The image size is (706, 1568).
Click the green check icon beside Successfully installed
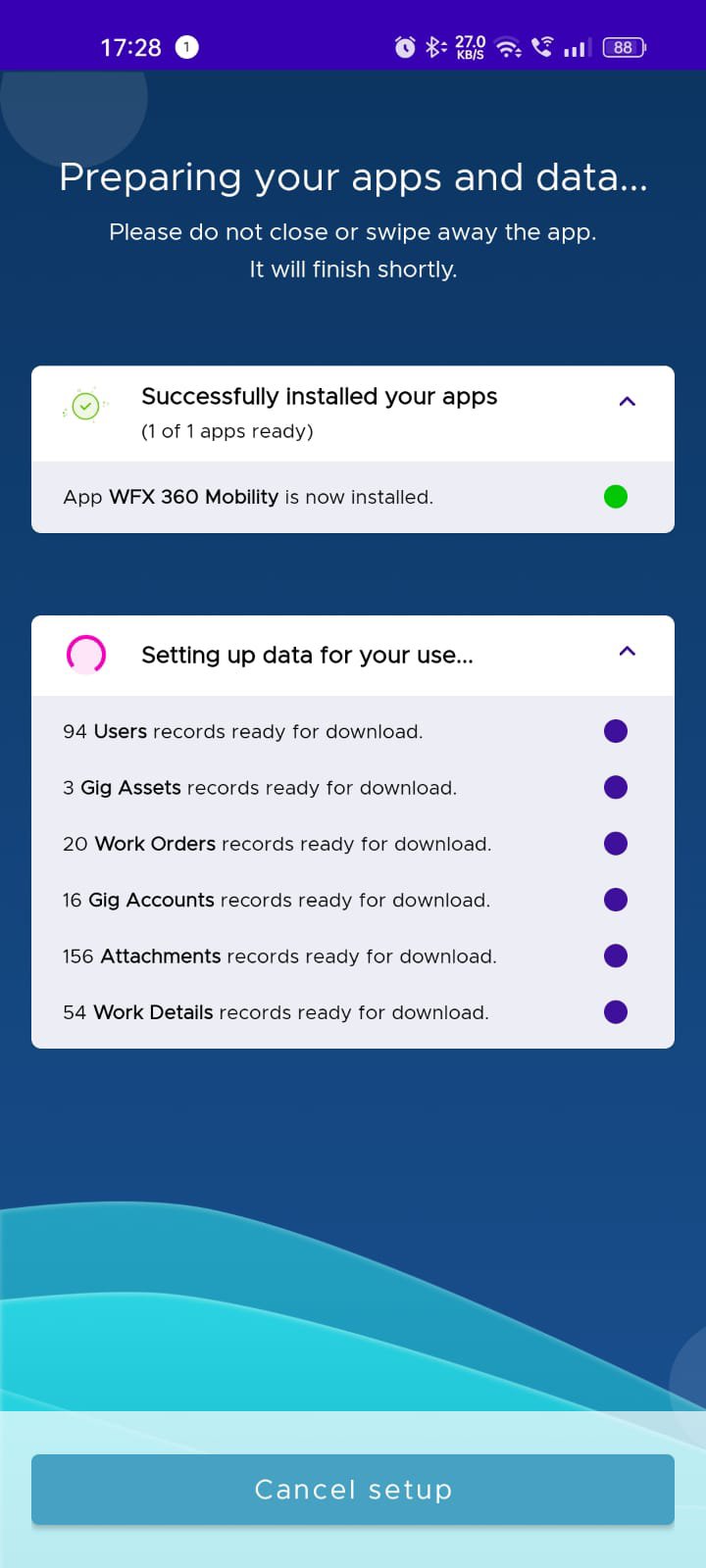[x=84, y=405]
